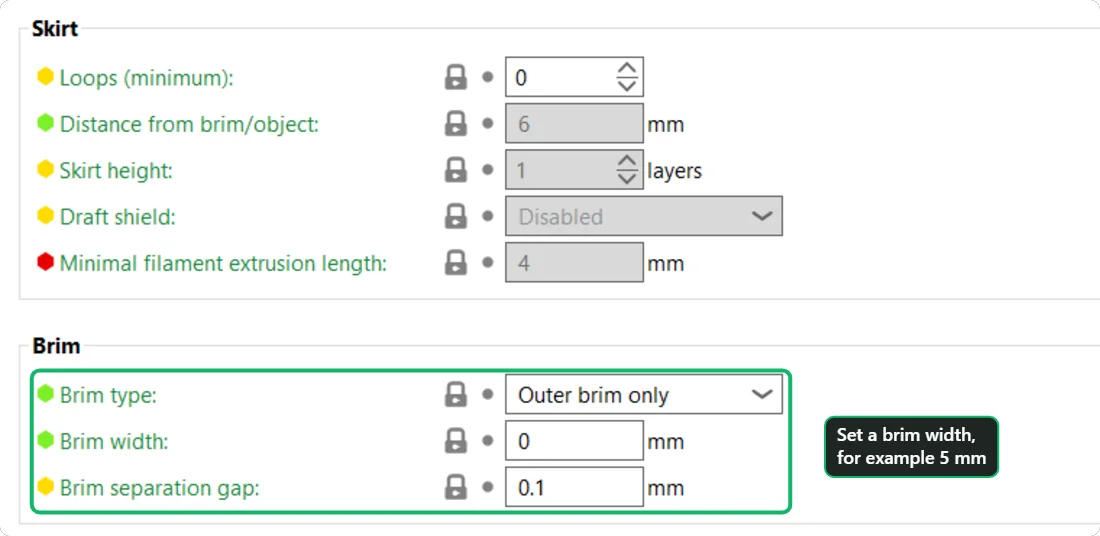Click the Minimal filament extrusion length label
Viewport: 1100px width, 536px height.
pyautogui.click(x=223, y=263)
